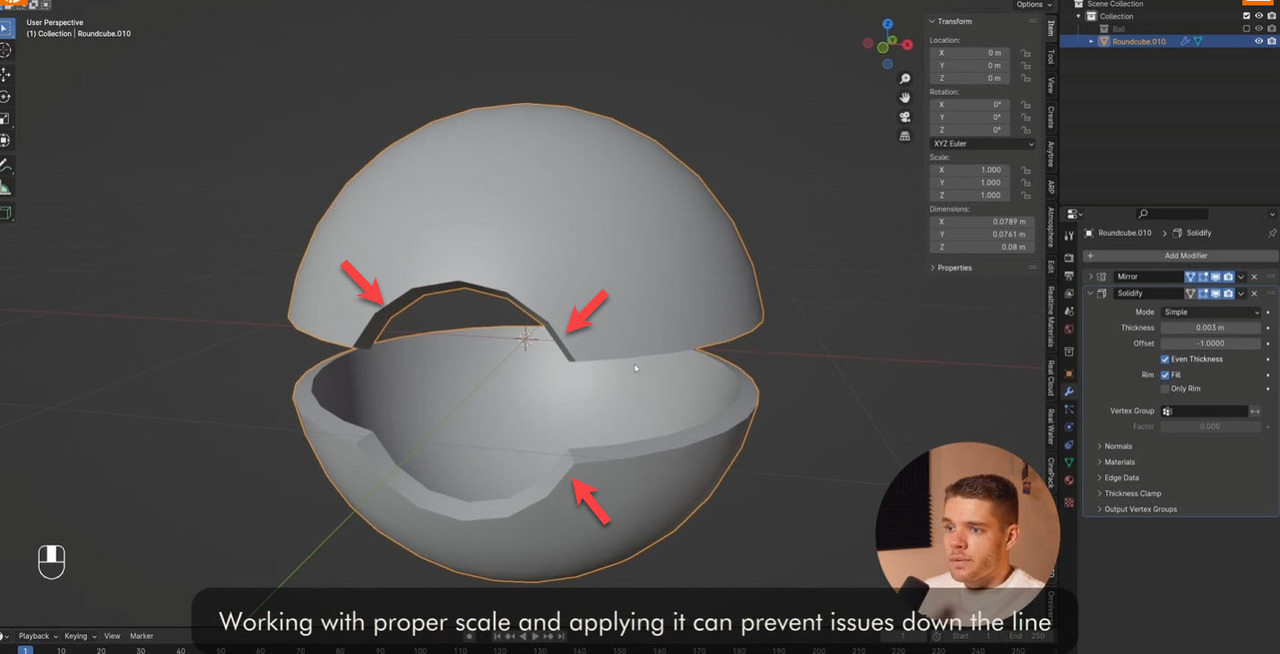Image resolution: width=1280 pixels, height=654 pixels.
Task: Open the Keying menu in timeline
Action: point(78,636)
